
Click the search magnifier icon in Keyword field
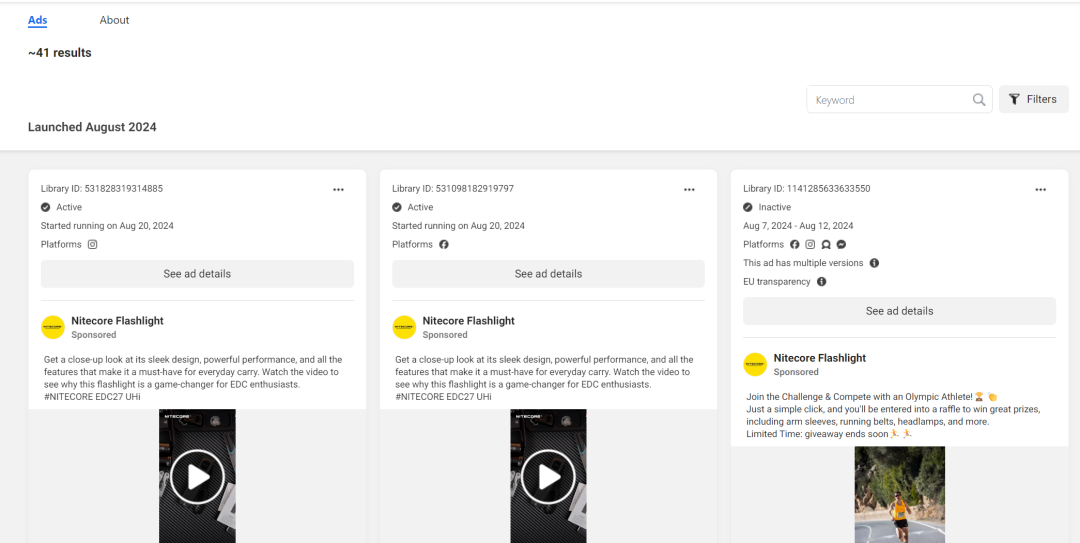coord(979,100)
